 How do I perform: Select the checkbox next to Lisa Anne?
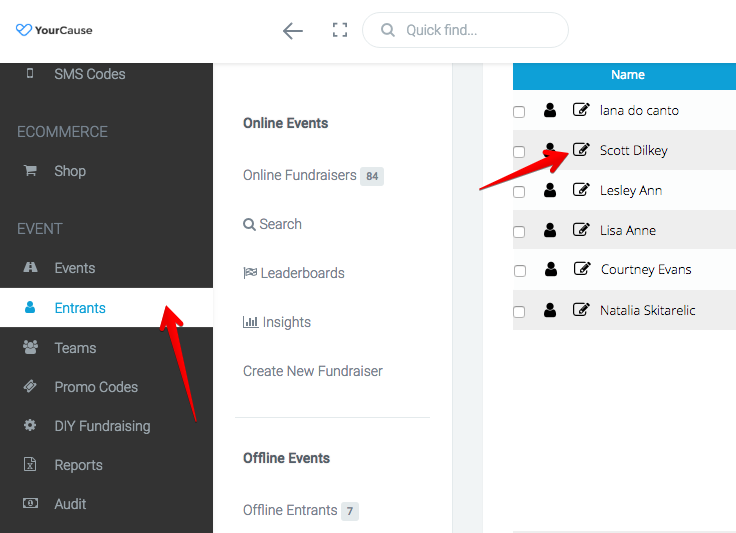pyautogui.click(x=519, y=232)
